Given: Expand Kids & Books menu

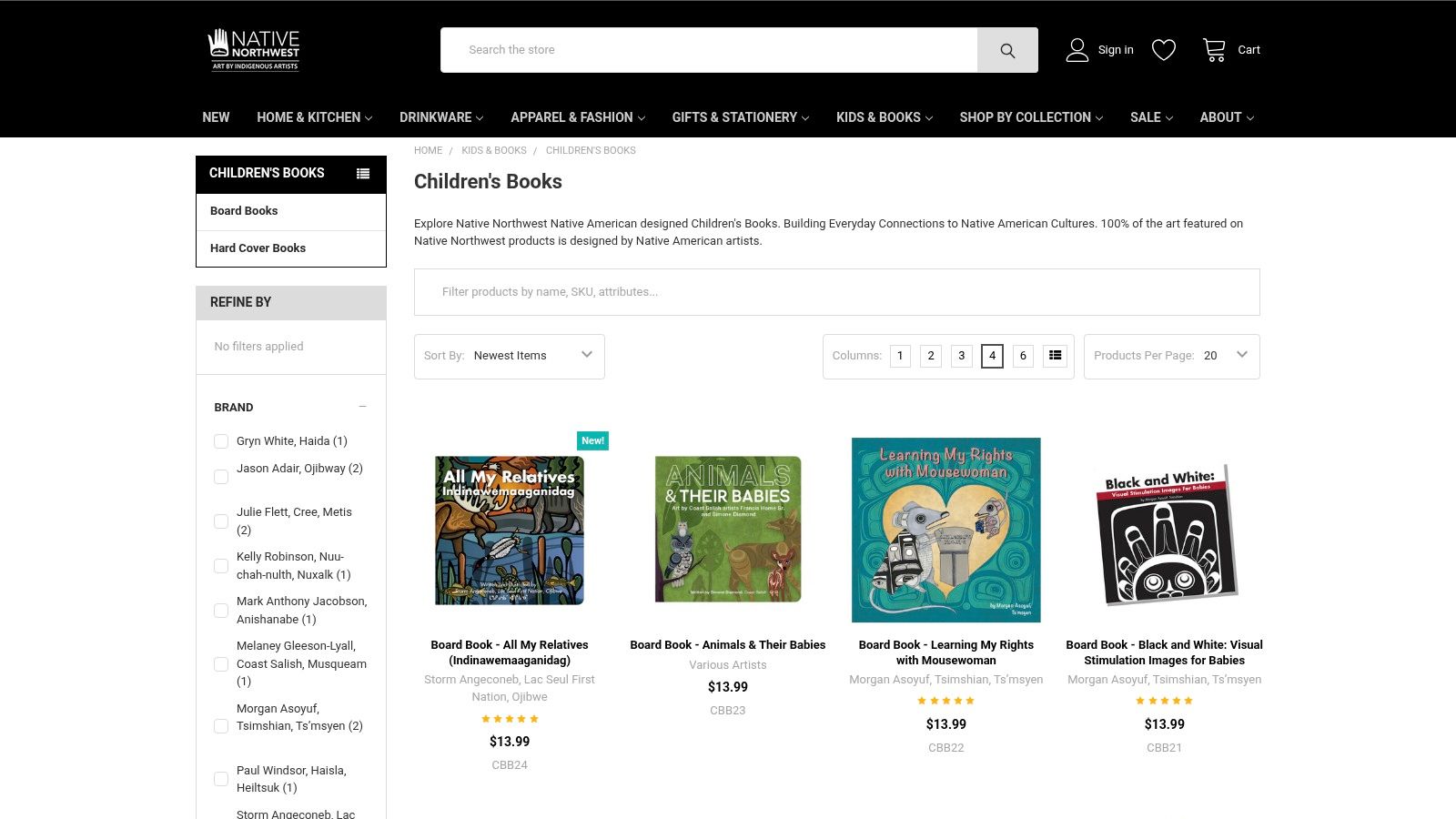Looking at the screenshot, I should pyautogui.click(x=885, y=117).
